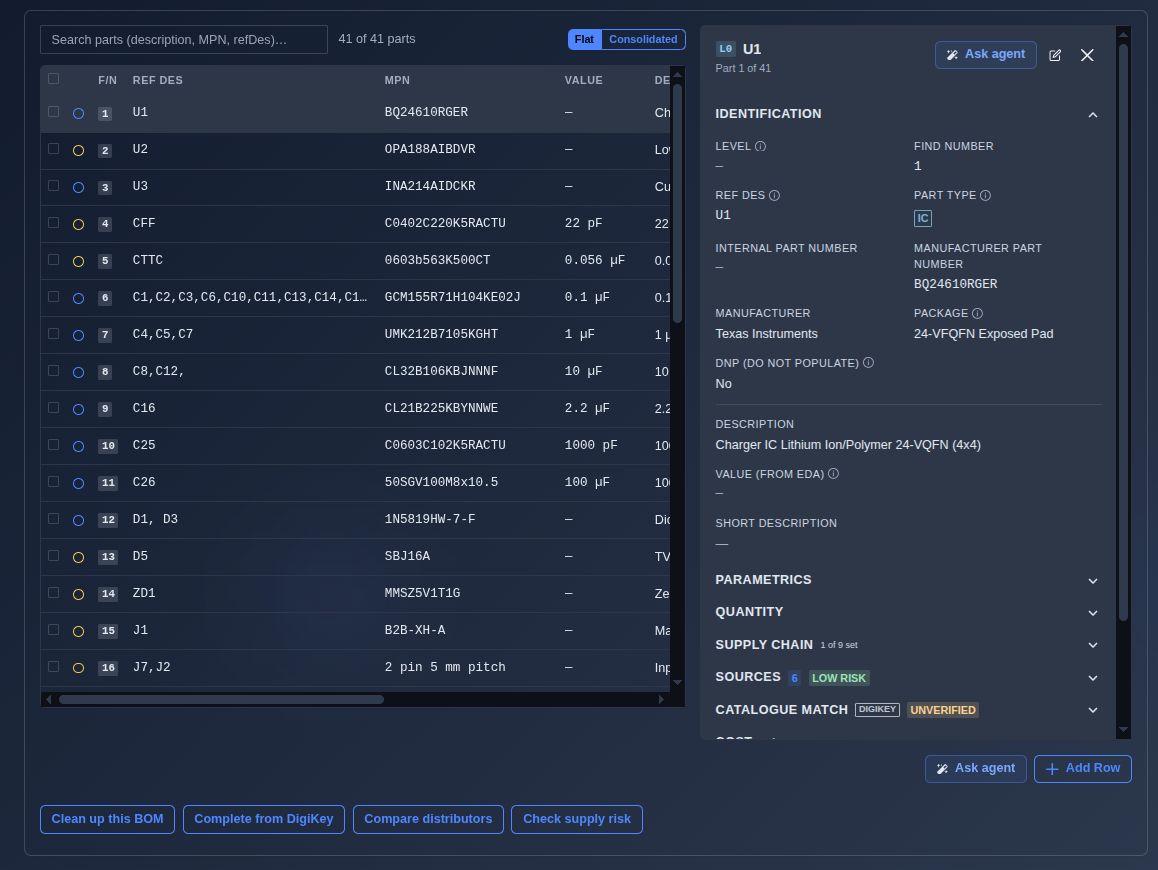Click Complete from DigiKey
1158x870 pixels.
(264, 819)
